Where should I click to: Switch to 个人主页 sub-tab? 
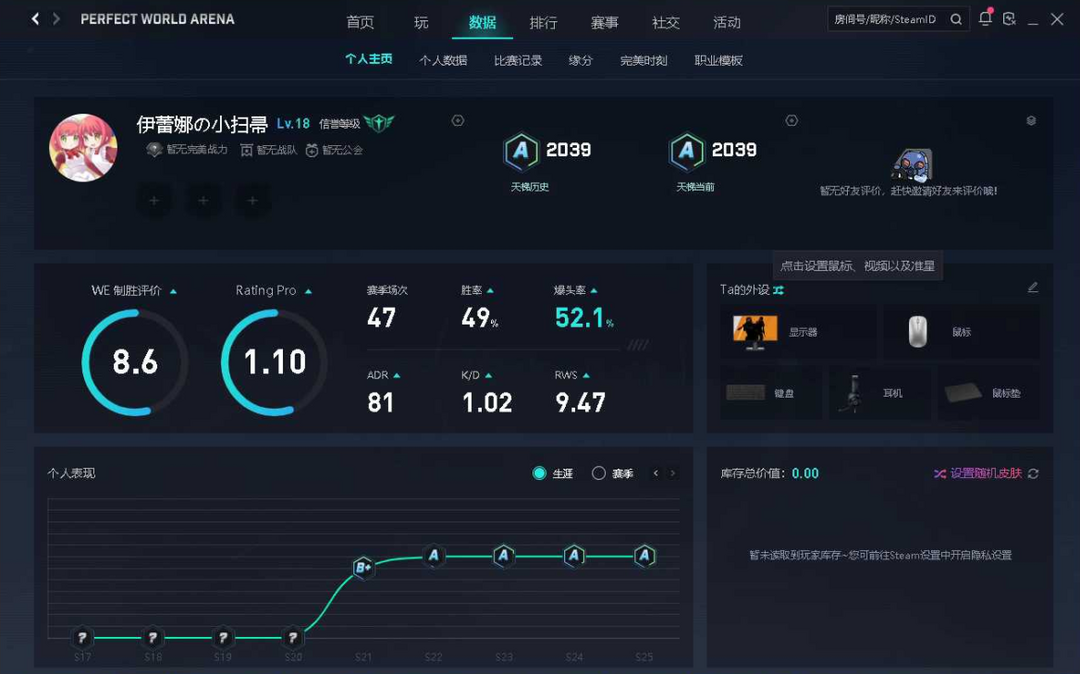[368, 59]
